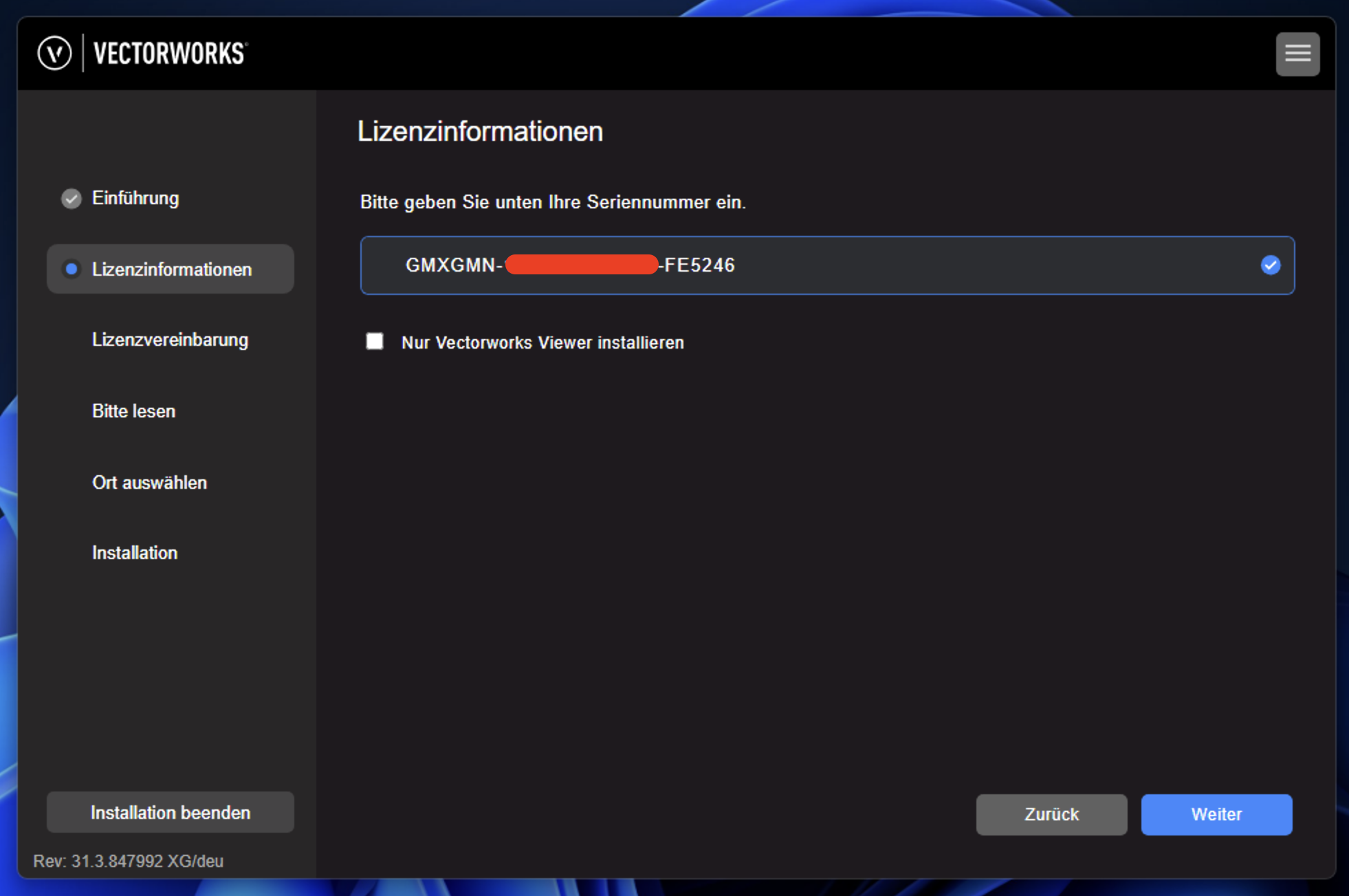1349x896 pixels.
Task: Open the Lizenzvereinbarung step
Action: pyautogui.click(x=170, y=340)
